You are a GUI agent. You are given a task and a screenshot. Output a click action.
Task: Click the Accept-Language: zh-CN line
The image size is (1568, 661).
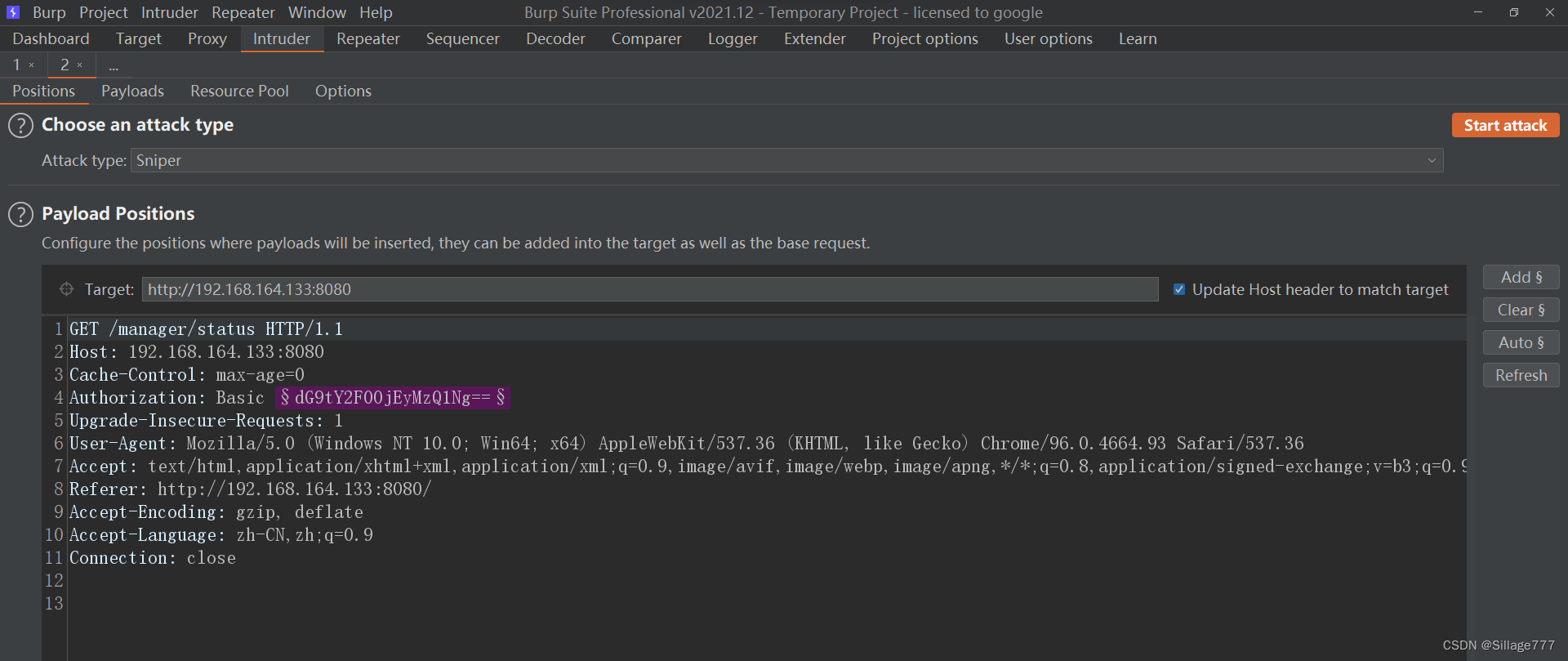[x=221, y=535]
